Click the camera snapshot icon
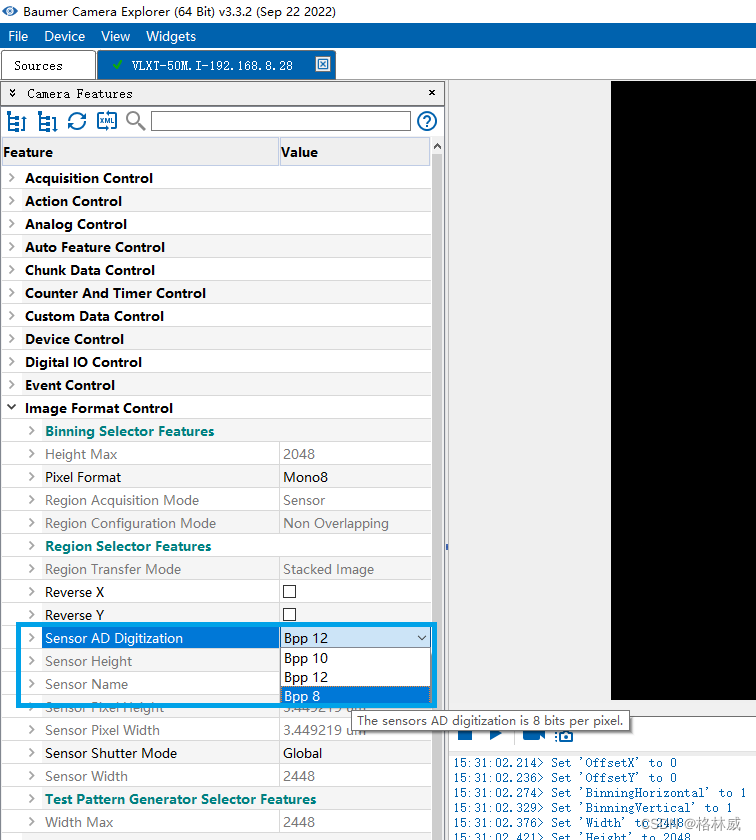The height and width of the screenshot is (840, 756). tap(564, 737)
